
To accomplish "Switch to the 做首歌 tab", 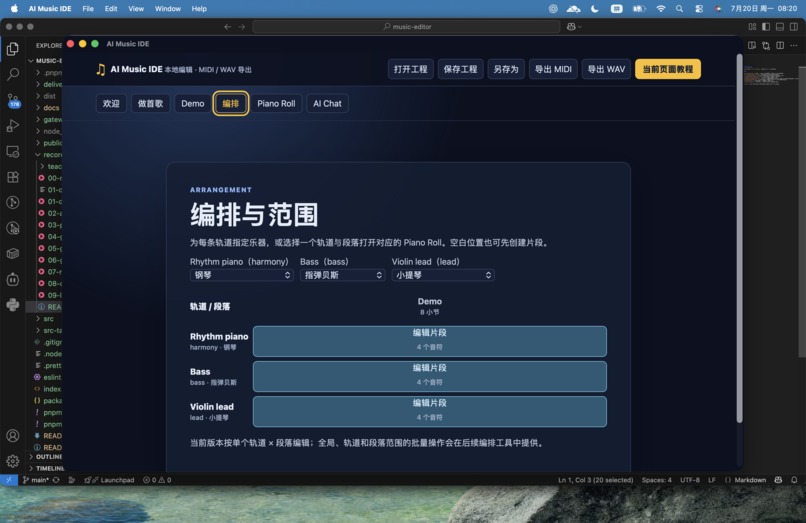I will point(150,103).
